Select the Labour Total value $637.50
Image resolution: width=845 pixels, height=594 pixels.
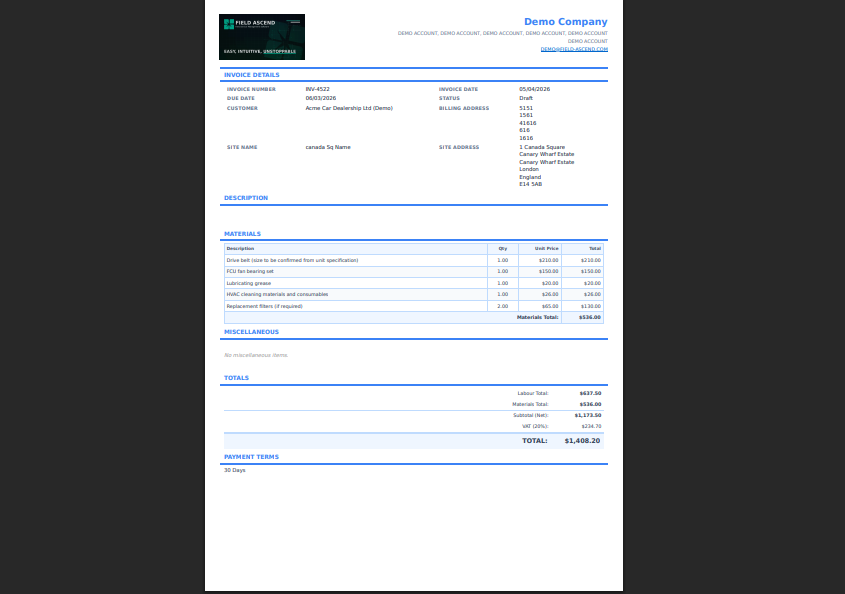coord(591,393)
